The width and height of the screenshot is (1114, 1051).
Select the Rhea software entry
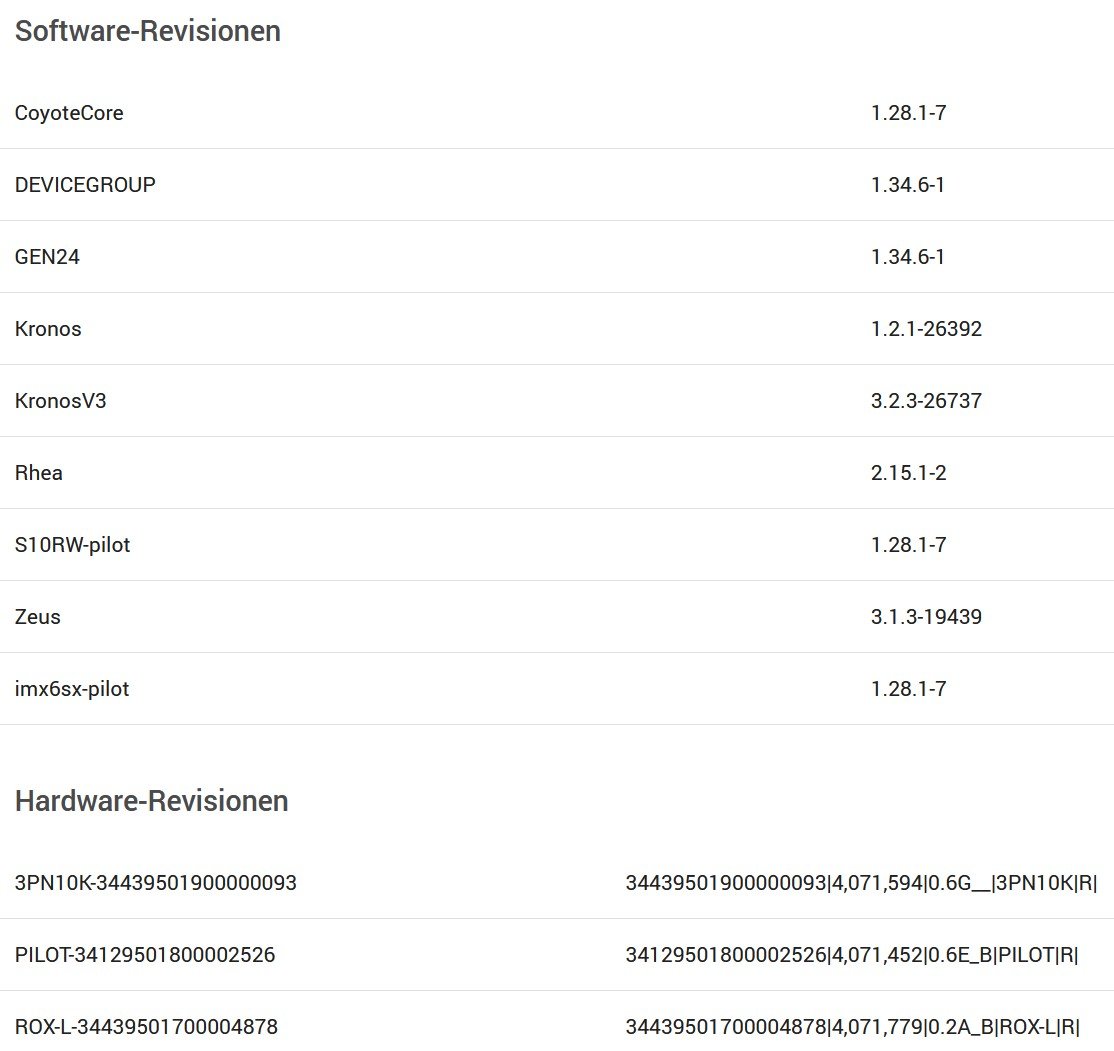point(39,473)
